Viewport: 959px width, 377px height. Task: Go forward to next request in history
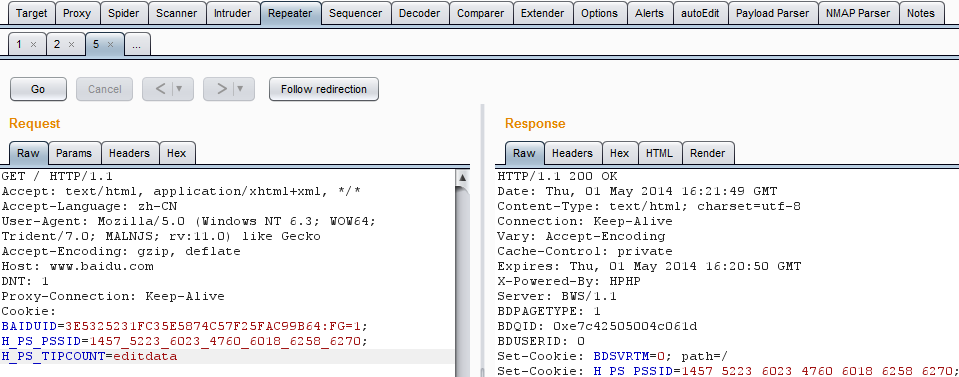pyautogui.click(x=223, y=89)
